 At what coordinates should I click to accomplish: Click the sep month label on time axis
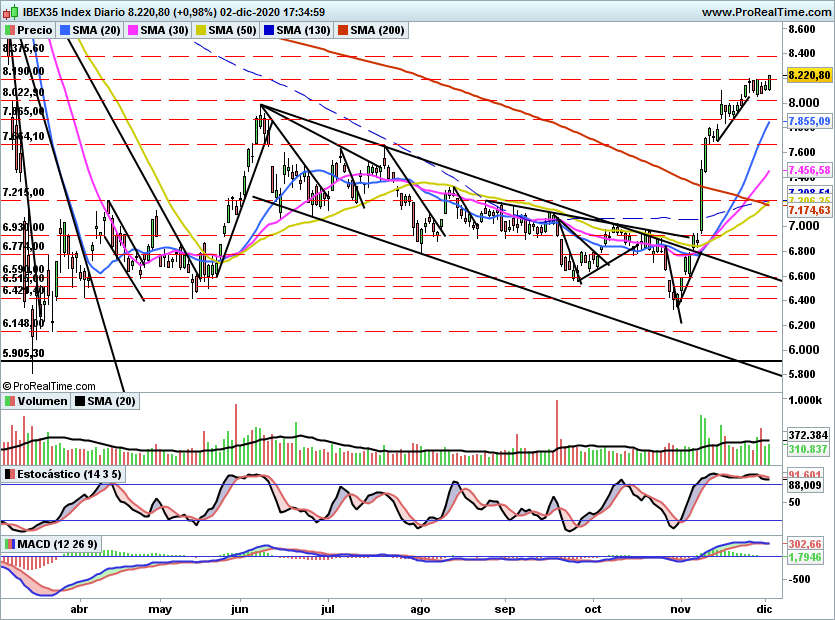click(x=505, y=609)
